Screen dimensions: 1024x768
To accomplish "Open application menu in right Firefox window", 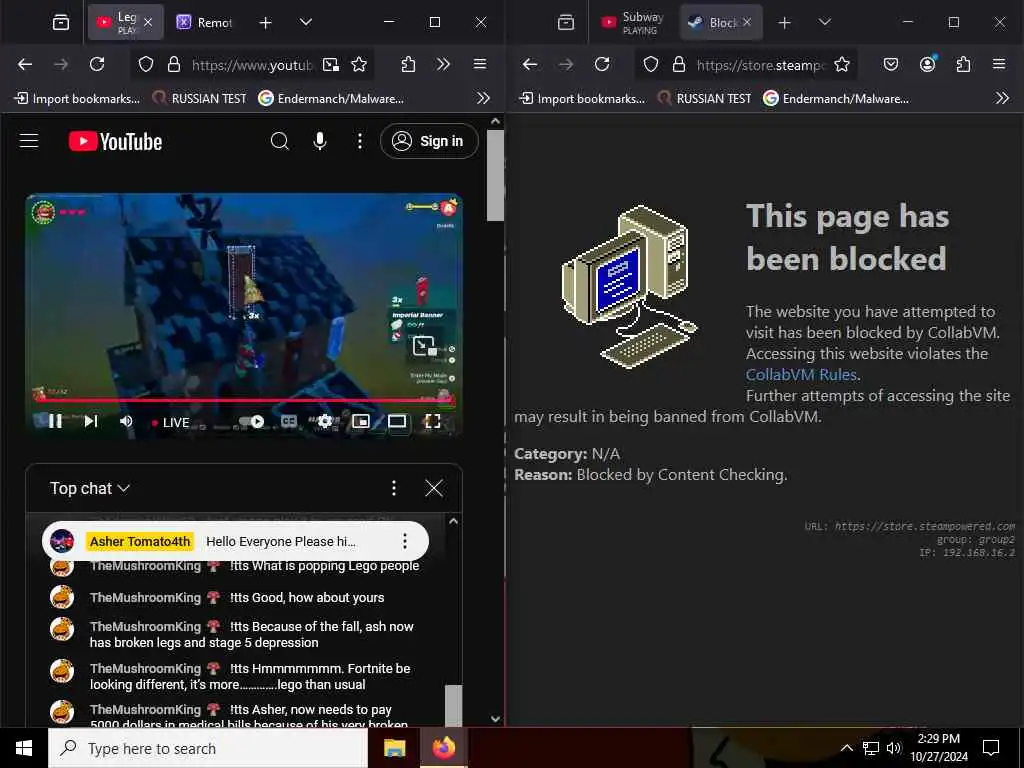I will [999, 64].
